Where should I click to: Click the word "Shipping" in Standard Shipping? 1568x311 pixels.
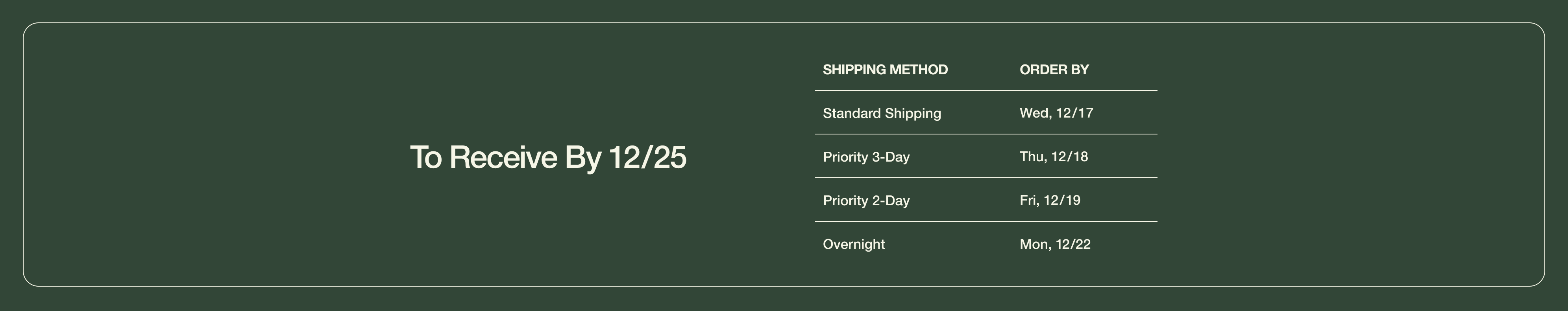(x=912, y=114)
